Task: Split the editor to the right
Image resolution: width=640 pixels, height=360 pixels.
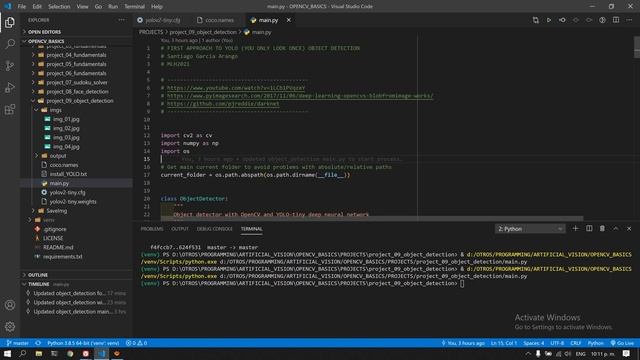Action: (x=616, y=20)
